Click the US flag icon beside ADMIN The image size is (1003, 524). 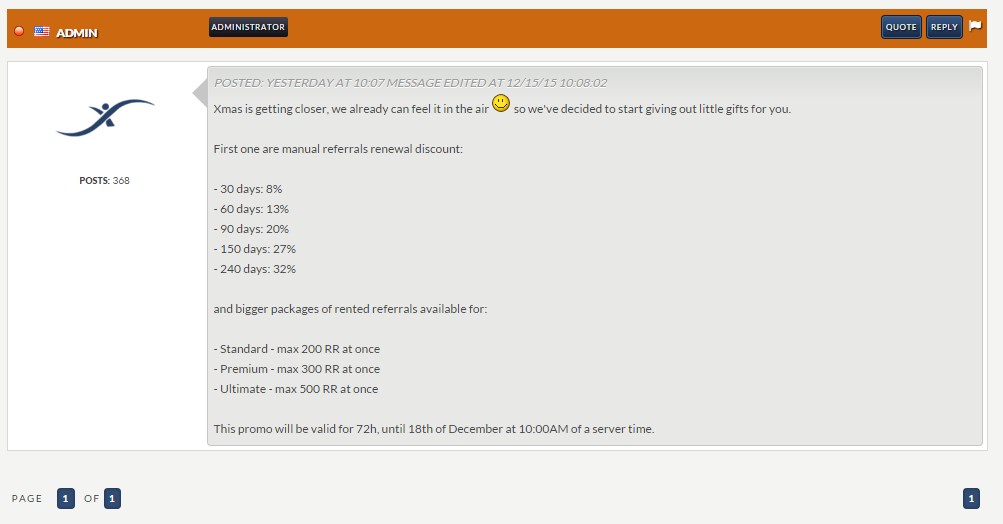(x=42, y=32)
